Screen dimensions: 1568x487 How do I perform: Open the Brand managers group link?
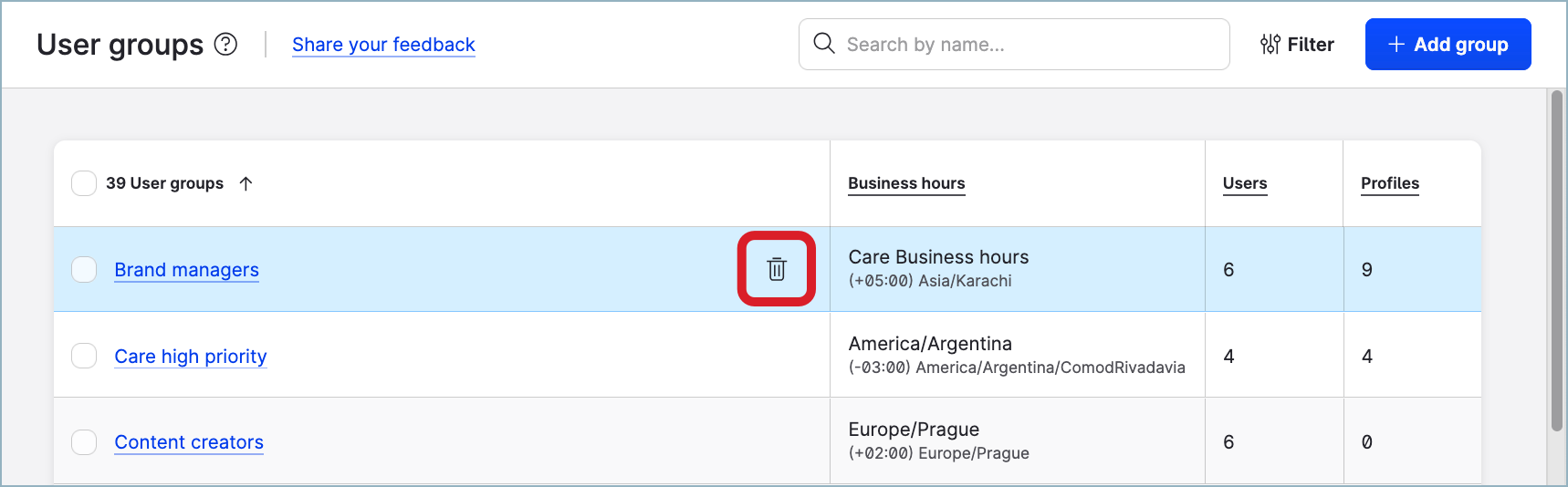click(x=187, y=270)
